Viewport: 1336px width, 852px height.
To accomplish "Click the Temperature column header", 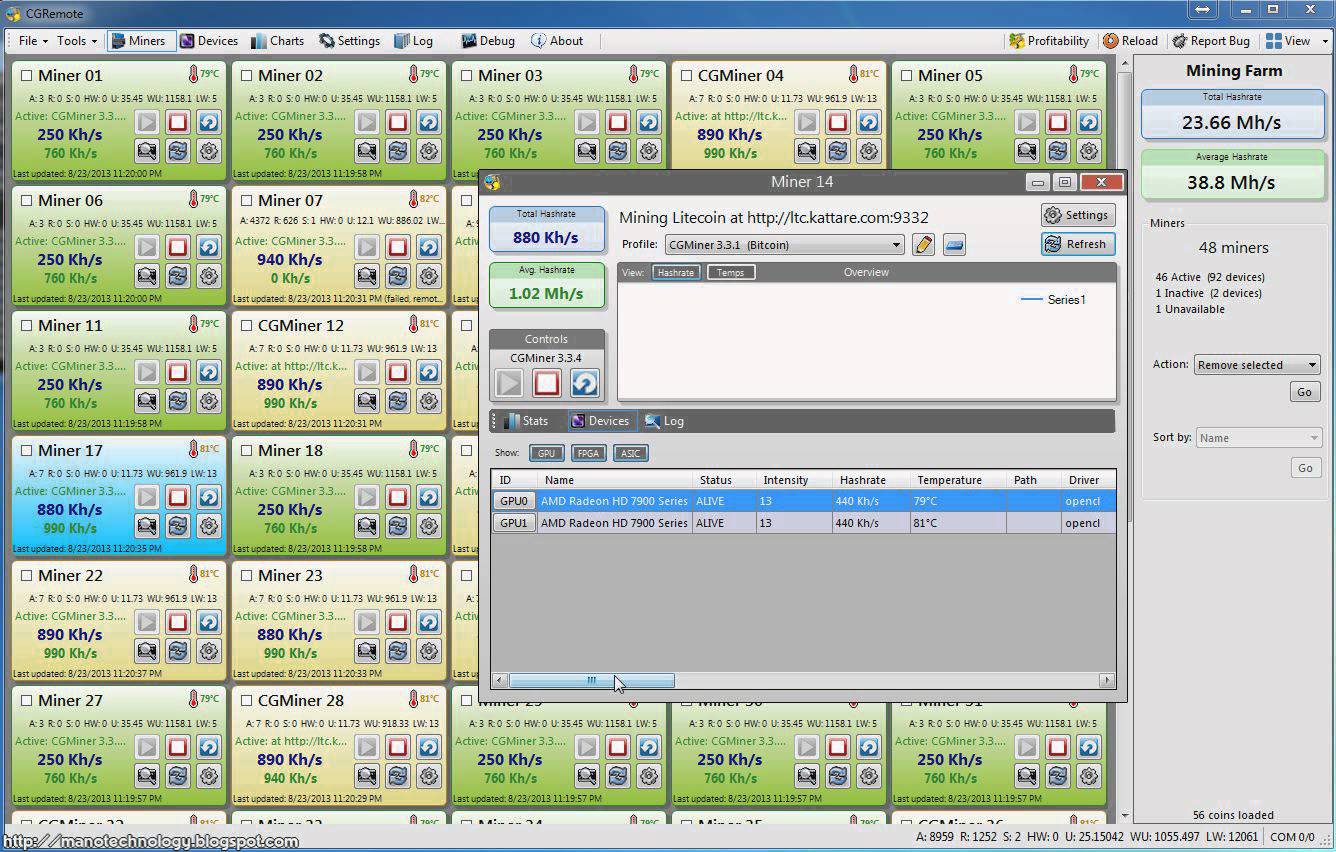I will tap(956, 480).
